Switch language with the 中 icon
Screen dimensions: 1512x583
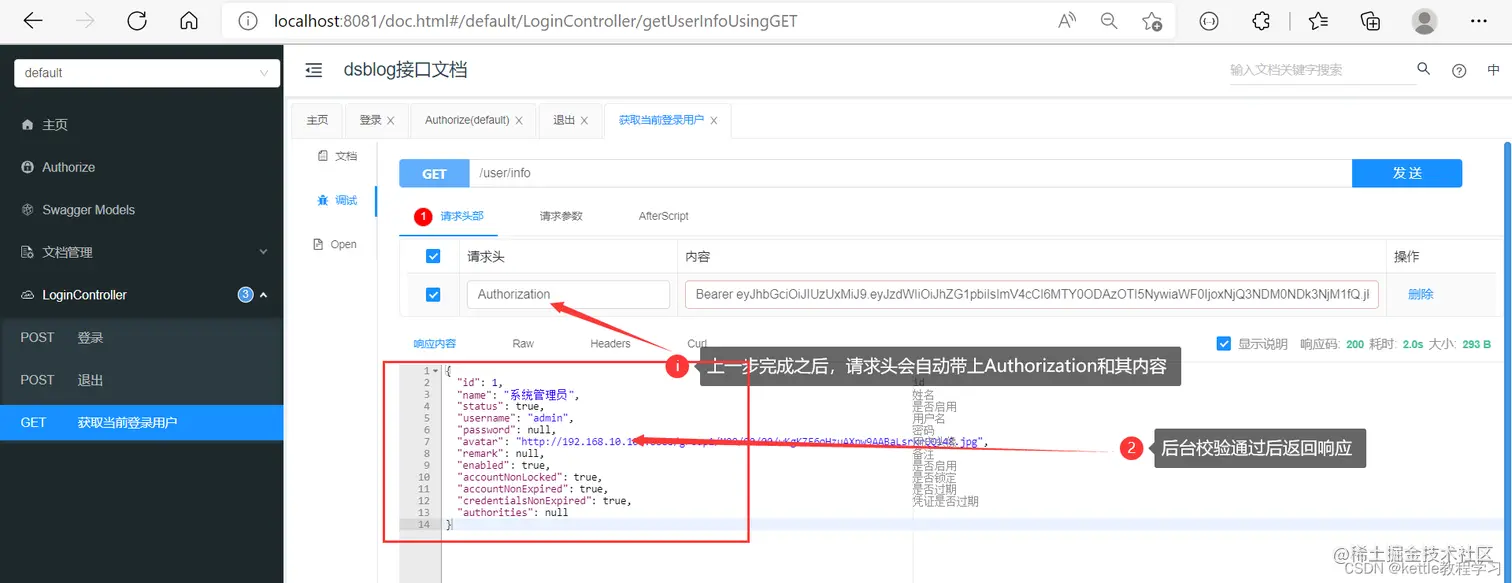[1493, 70]
